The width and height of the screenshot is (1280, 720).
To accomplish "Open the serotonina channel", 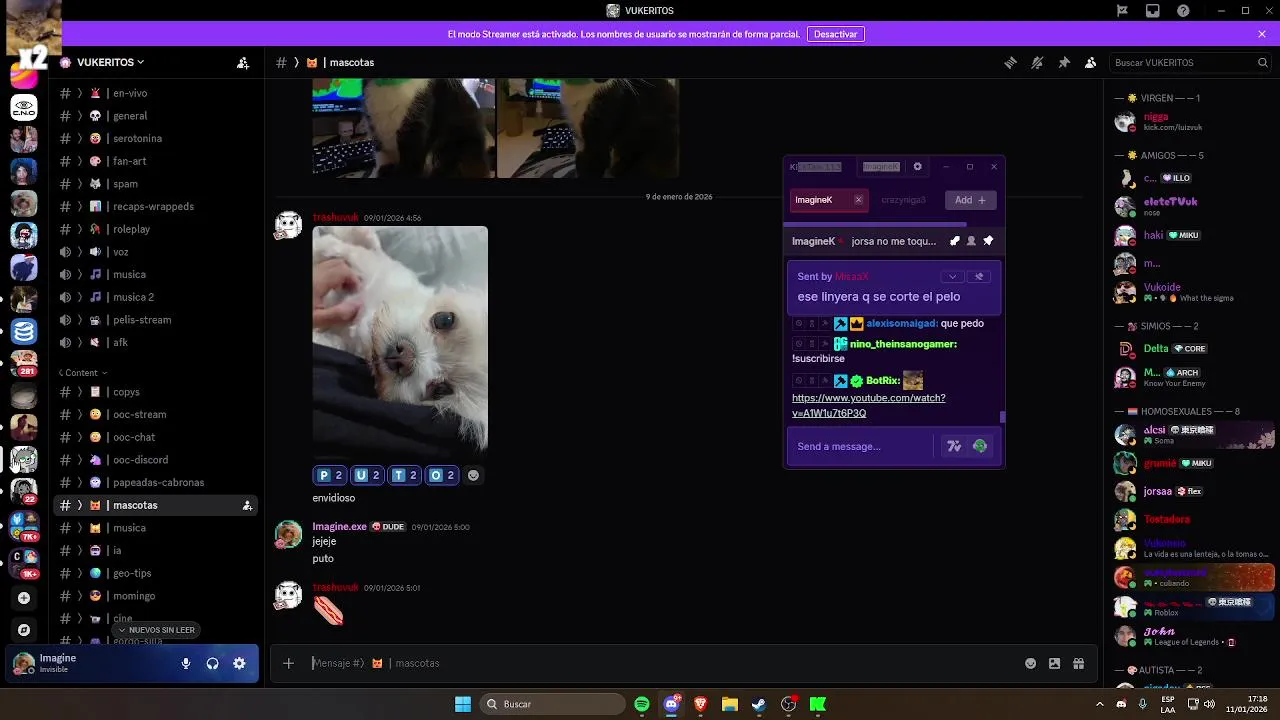I will pyautogui.click(x=156, y=138).
